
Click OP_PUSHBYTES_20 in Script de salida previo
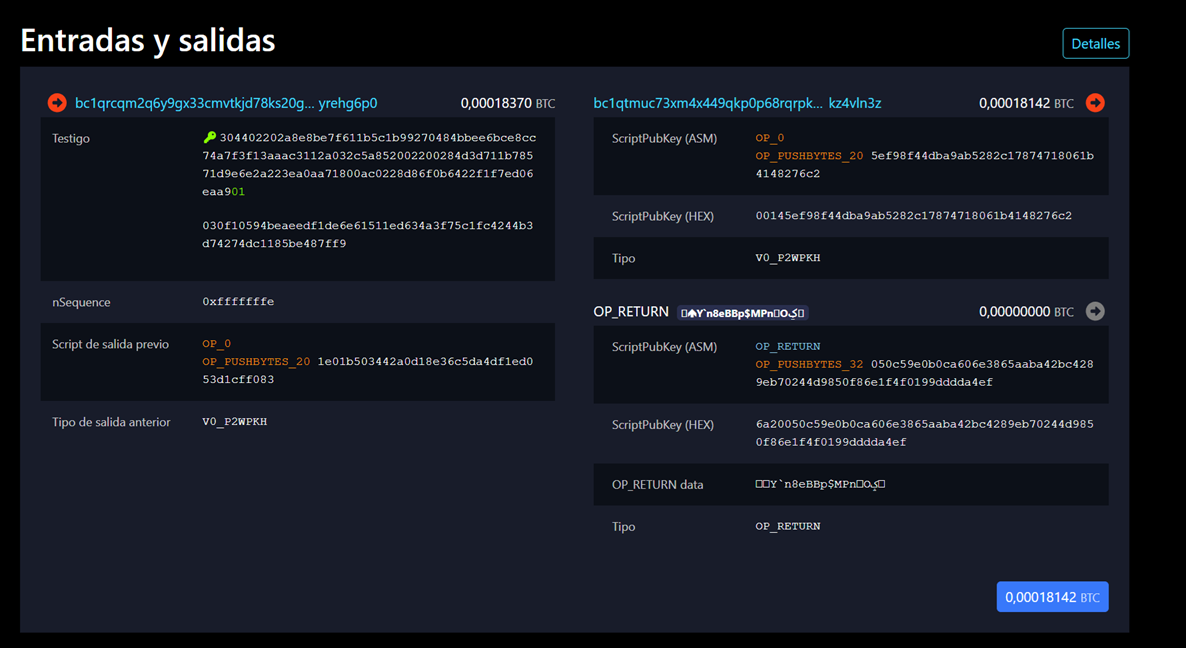click(x=256, y=361)
